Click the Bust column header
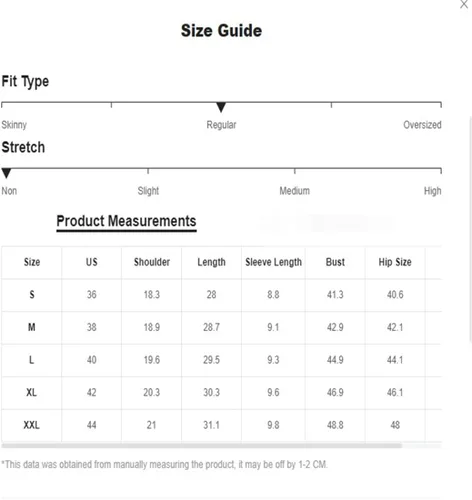Image resolution: width=472 pixels, height=500 pixels. (335, 262)
